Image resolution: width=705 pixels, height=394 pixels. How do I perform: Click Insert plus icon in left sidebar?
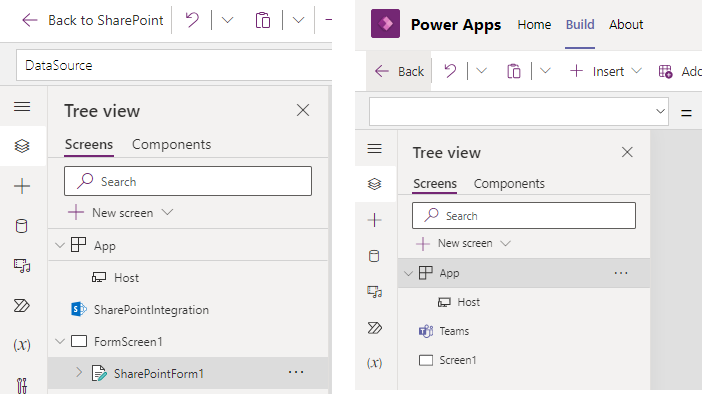point(22,186)
